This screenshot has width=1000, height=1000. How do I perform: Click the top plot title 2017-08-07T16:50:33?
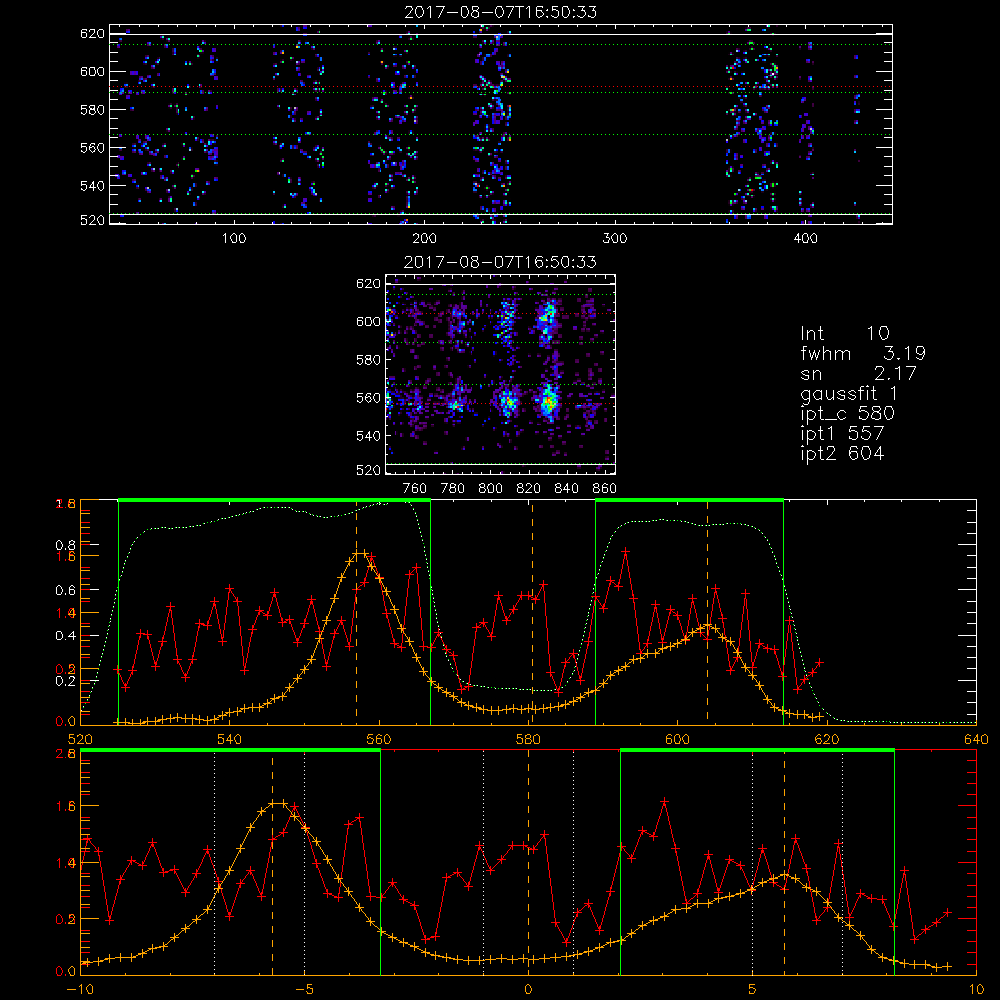[x=501, y=12]
